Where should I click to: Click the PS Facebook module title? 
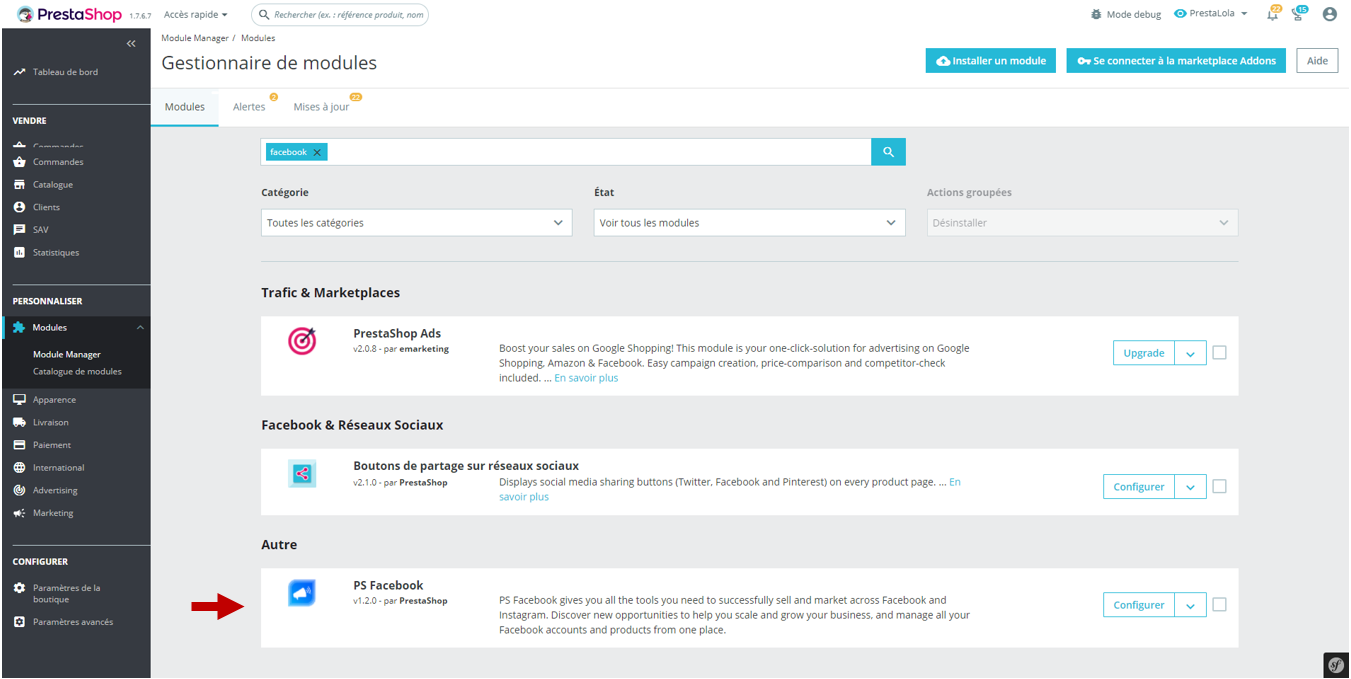[388, 586]
